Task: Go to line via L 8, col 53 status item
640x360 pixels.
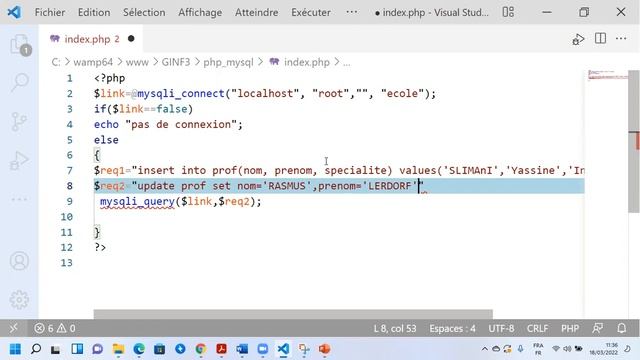Action: 395,329
